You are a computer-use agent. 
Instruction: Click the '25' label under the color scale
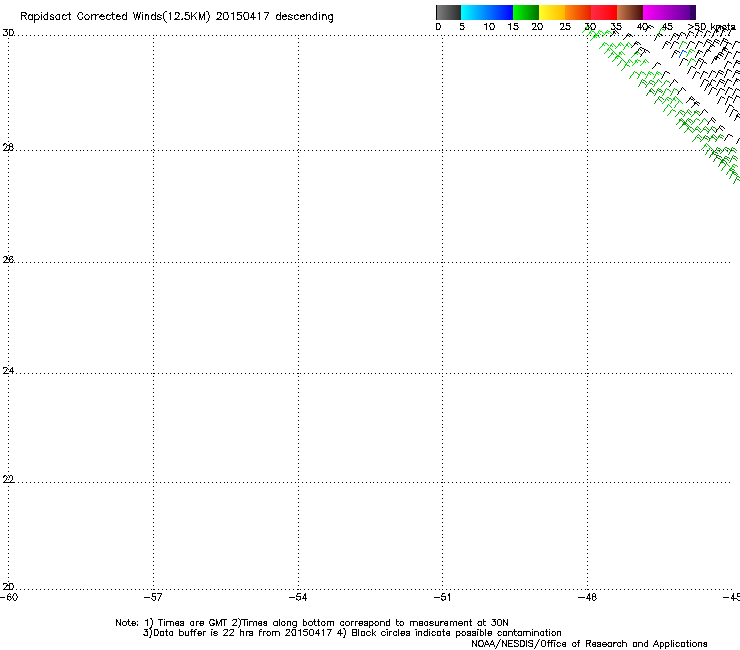tap(565, 27)
